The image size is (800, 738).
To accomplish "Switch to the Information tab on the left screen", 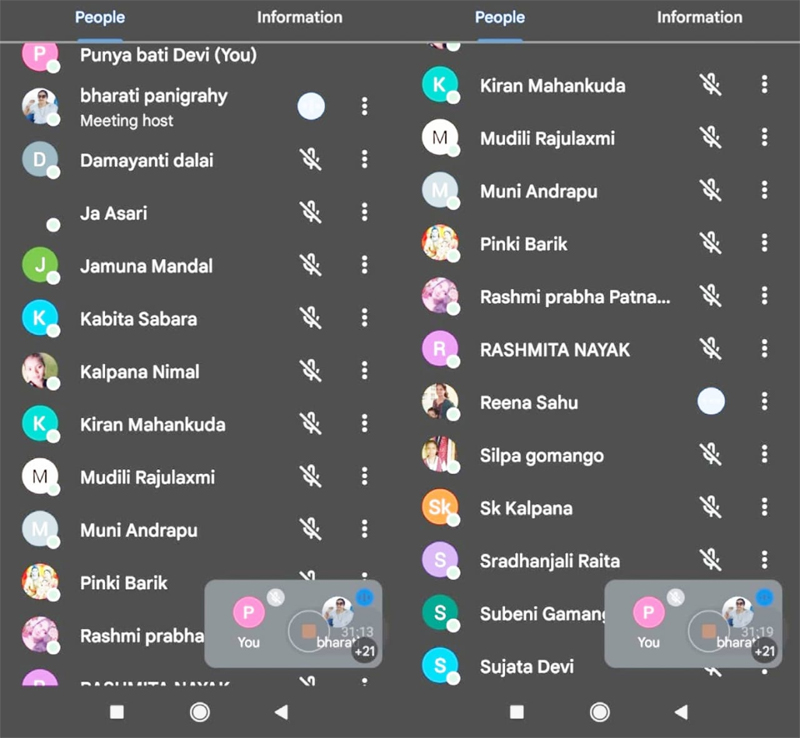I will (x=299, y=17).
